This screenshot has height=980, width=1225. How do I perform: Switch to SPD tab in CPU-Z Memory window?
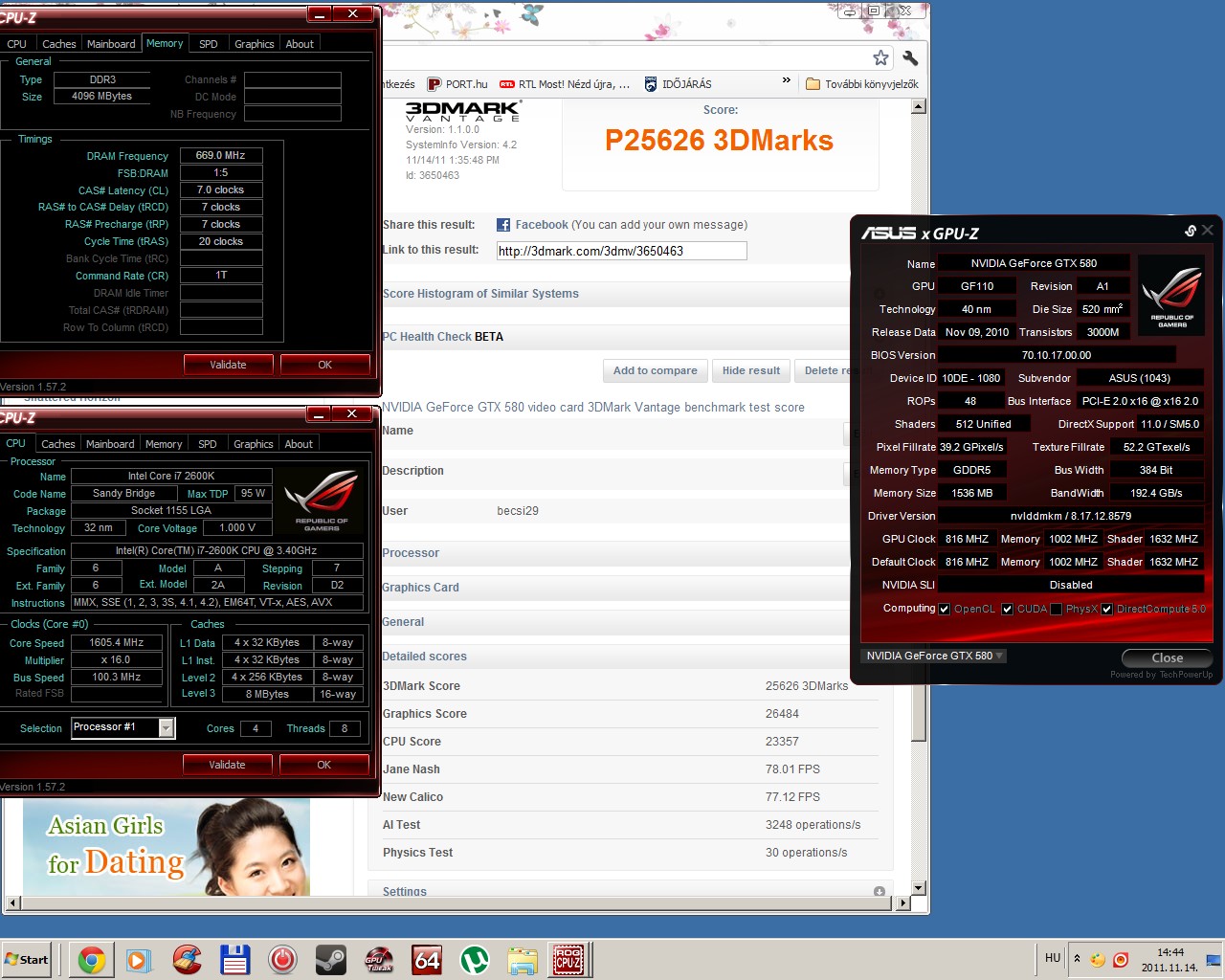[x=209, y=44]
